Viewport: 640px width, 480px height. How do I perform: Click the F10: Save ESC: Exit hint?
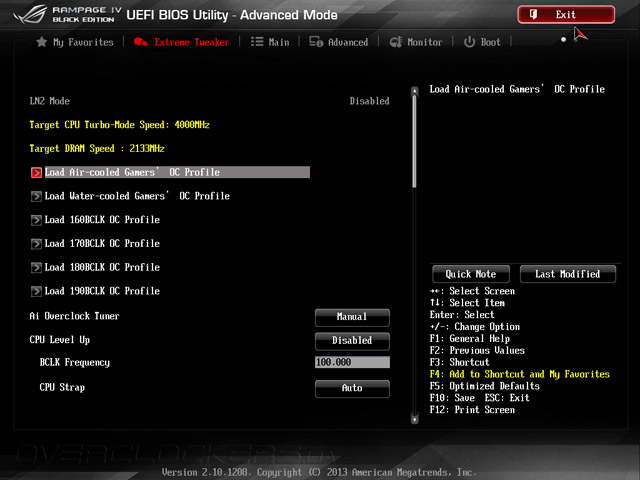click(479, 398)
